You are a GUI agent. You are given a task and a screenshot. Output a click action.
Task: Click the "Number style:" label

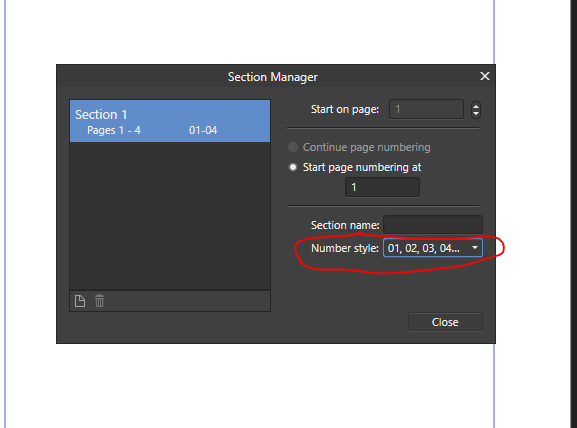pos(344,248)
